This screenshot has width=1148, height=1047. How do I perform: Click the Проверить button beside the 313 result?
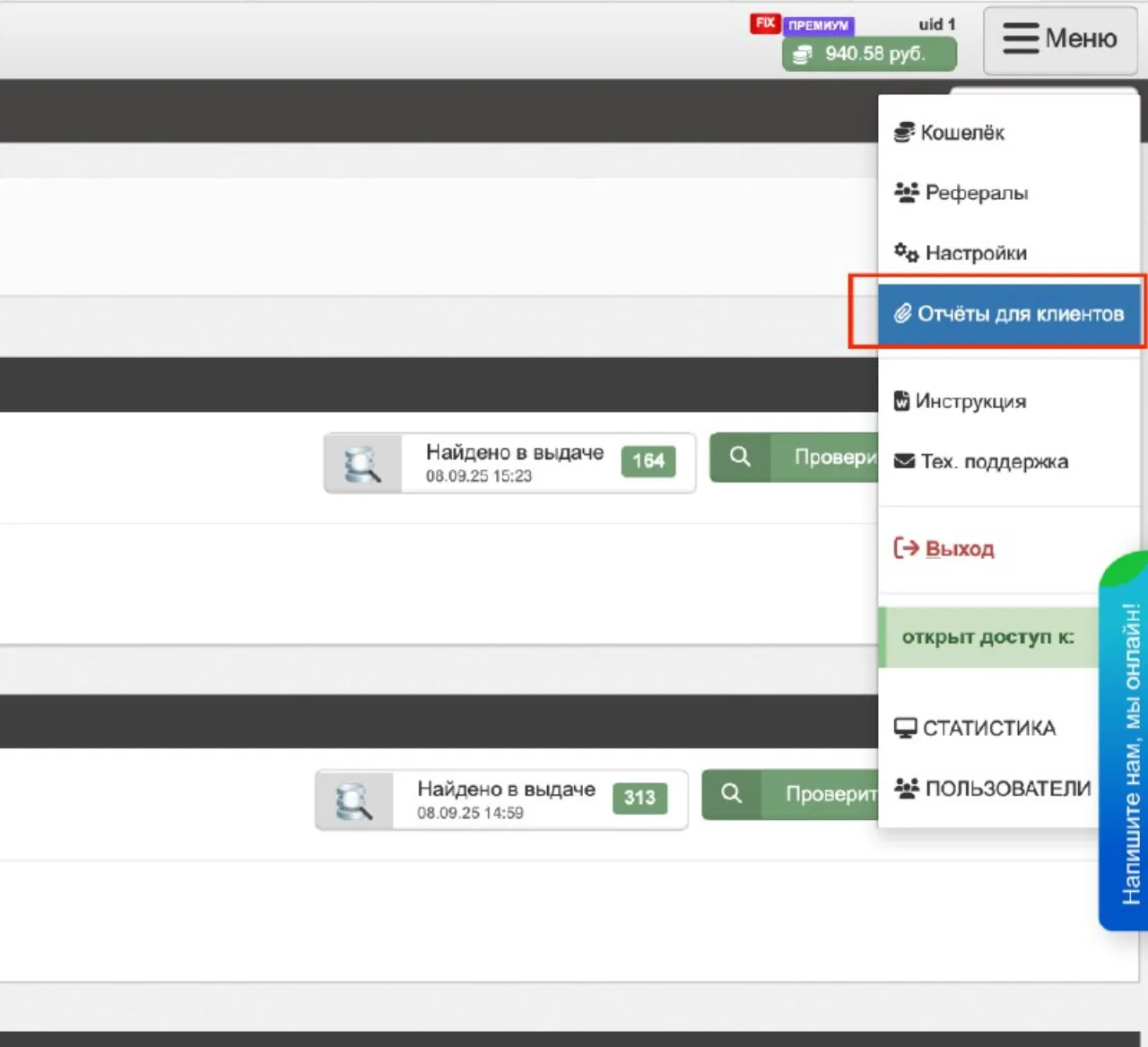point(789,794)
